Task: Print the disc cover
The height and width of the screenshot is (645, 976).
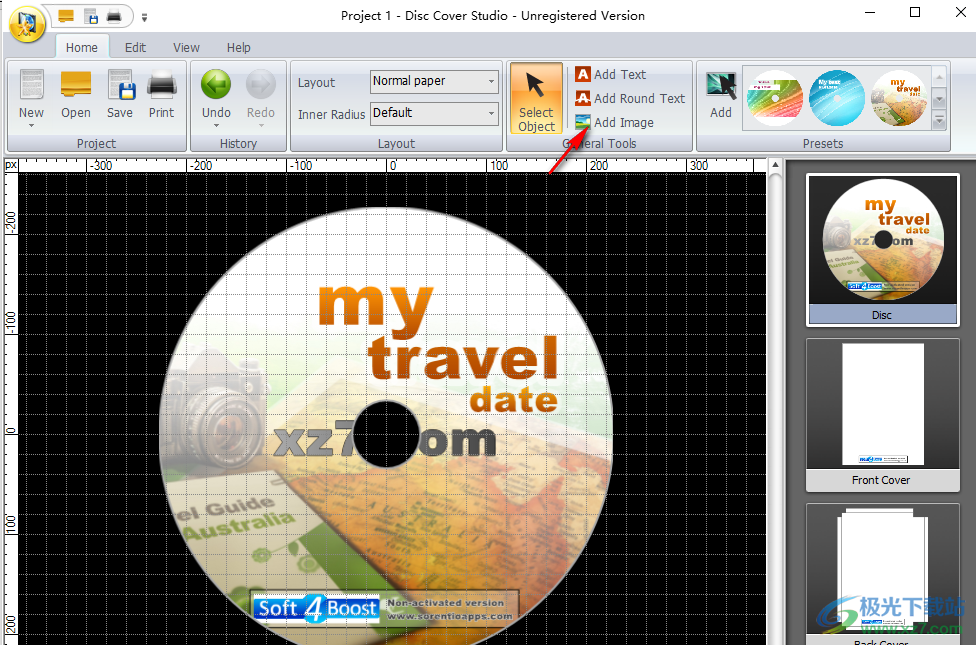Action: point(161,95)
